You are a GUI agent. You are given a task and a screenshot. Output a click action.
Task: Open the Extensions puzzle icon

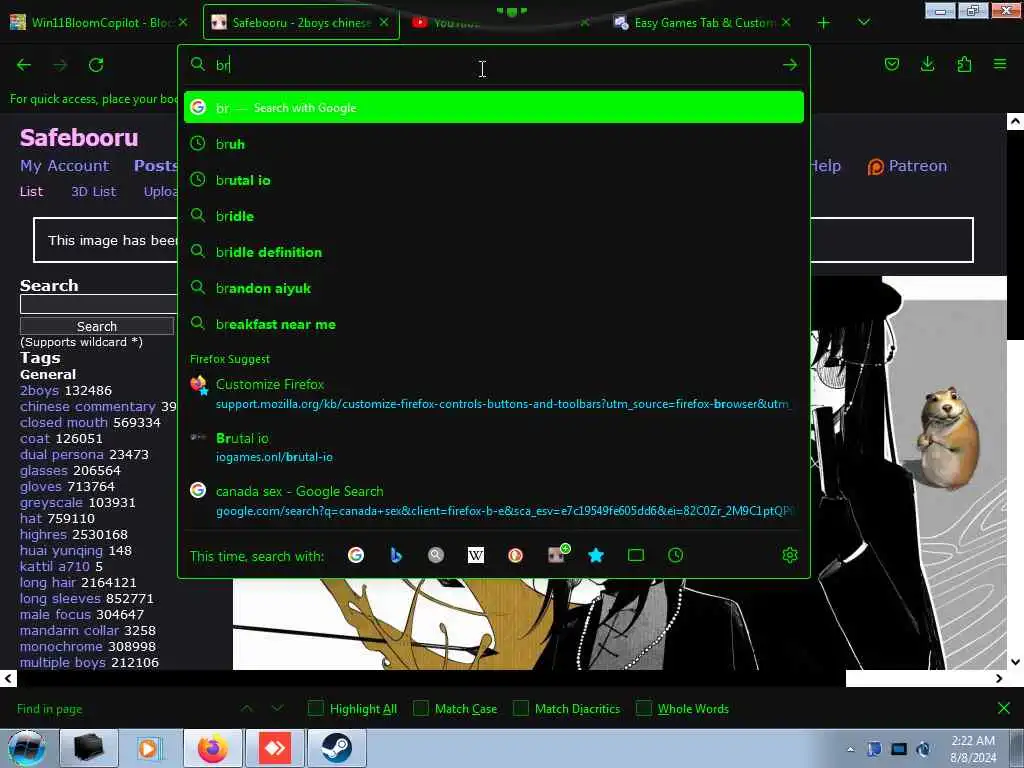coord(964,64)
